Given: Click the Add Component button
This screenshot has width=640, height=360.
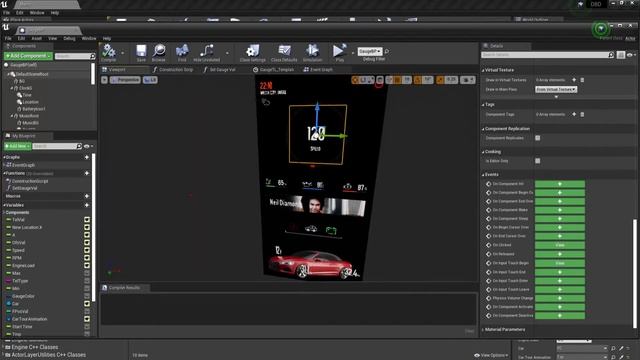Looking at the screenshot, I should pos(28,56).
